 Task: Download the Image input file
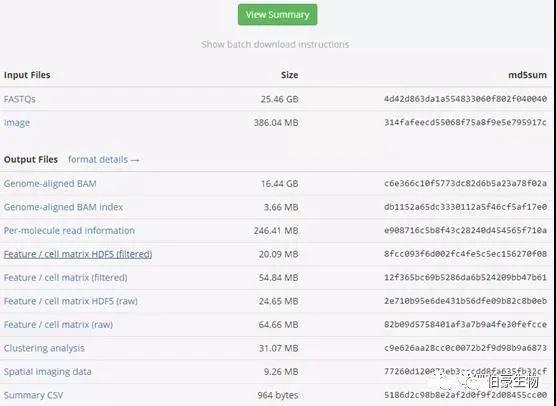click(17, 123)
